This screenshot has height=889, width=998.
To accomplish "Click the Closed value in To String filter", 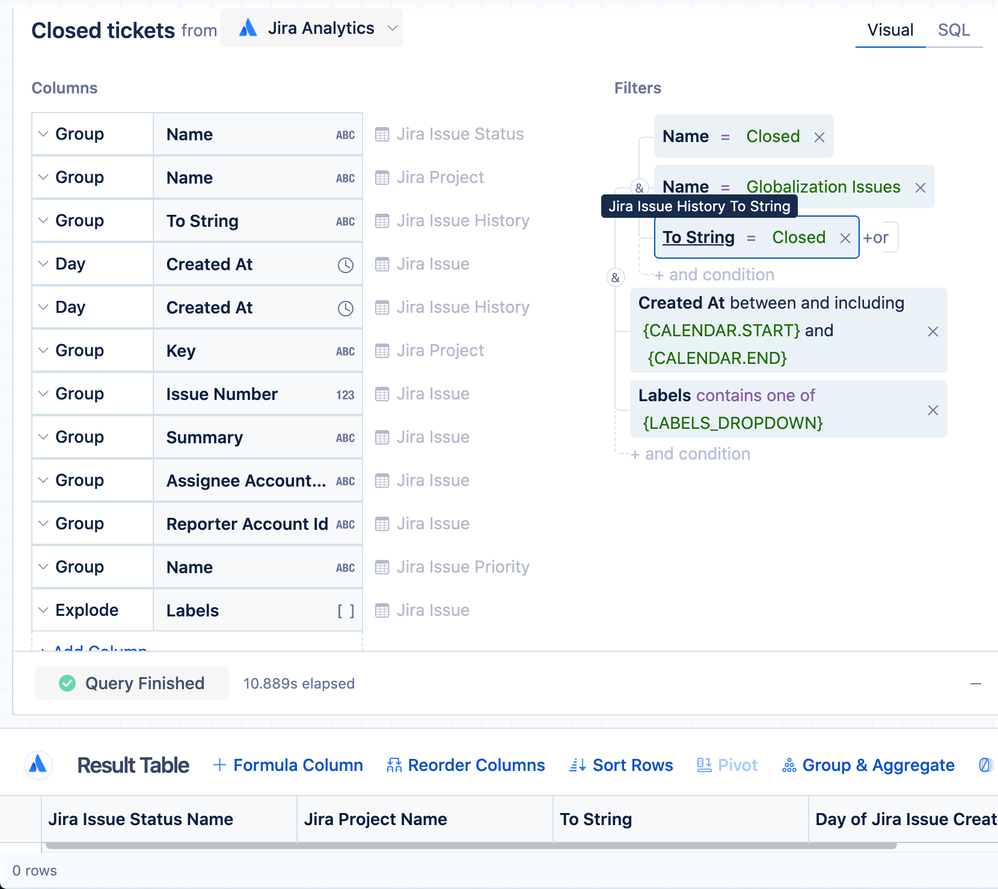I will point(799,237).
